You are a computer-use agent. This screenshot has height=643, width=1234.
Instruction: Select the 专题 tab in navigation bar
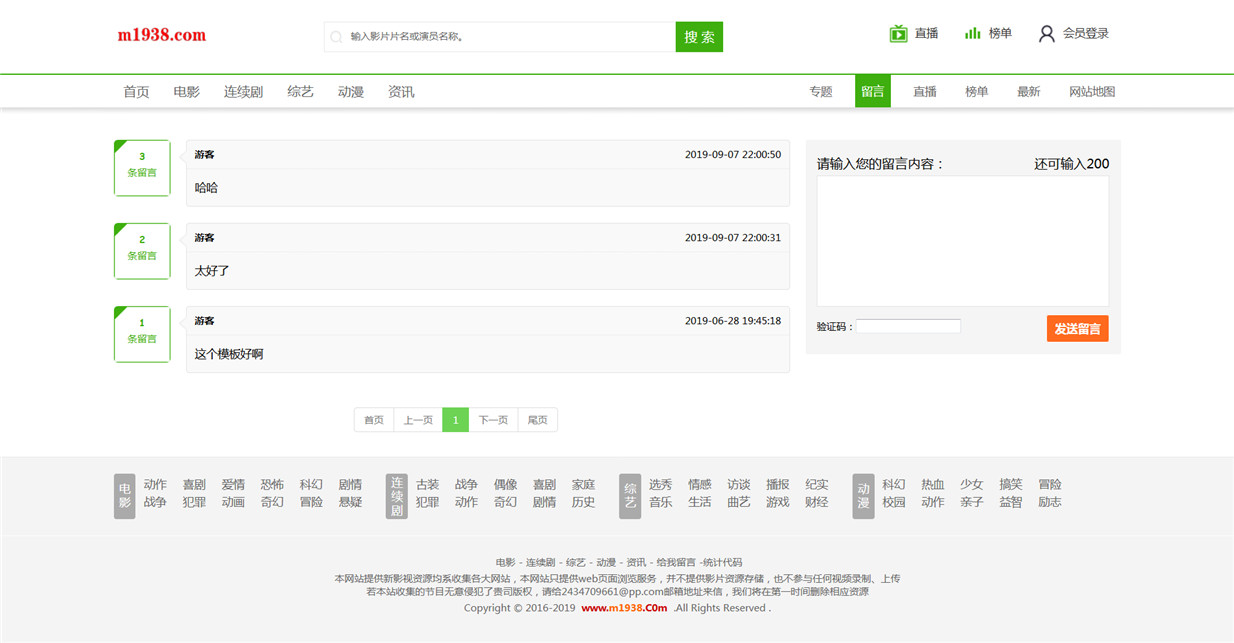click(821, 92)
